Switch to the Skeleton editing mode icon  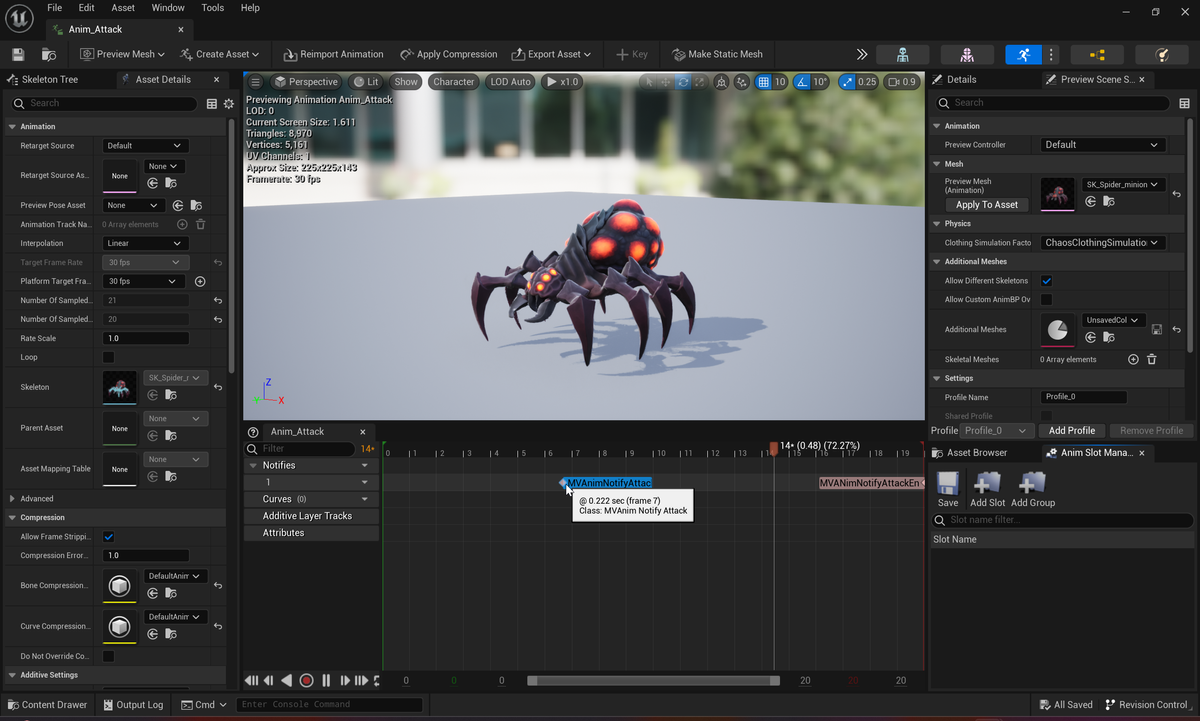tap(903, 53)
